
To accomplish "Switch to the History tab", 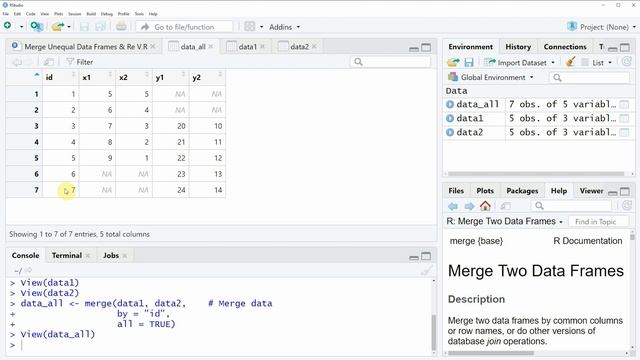I will pyautogui.click(x=518, y=47).
